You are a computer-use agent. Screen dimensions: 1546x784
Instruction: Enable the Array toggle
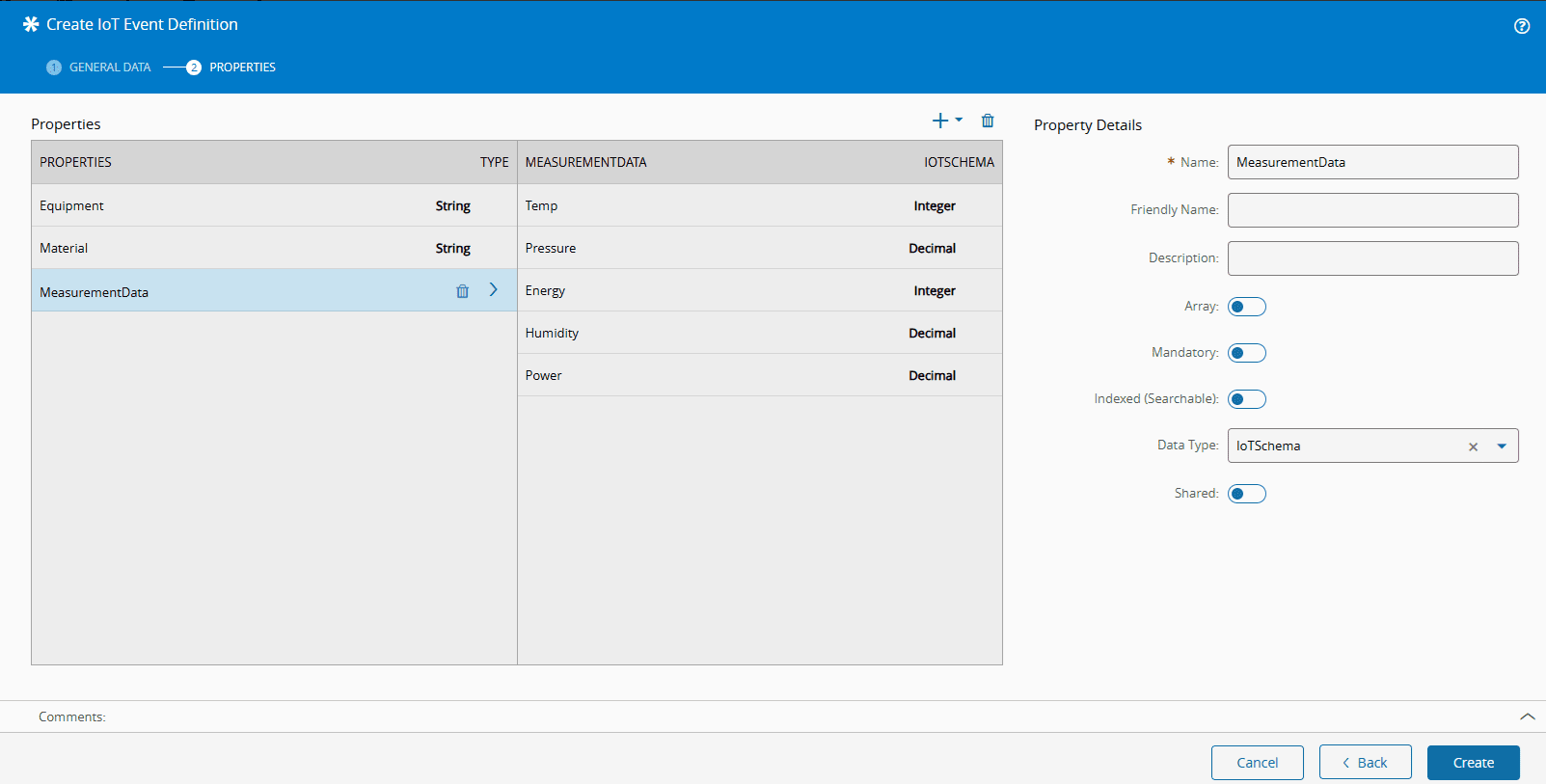tap(1246, 307)
